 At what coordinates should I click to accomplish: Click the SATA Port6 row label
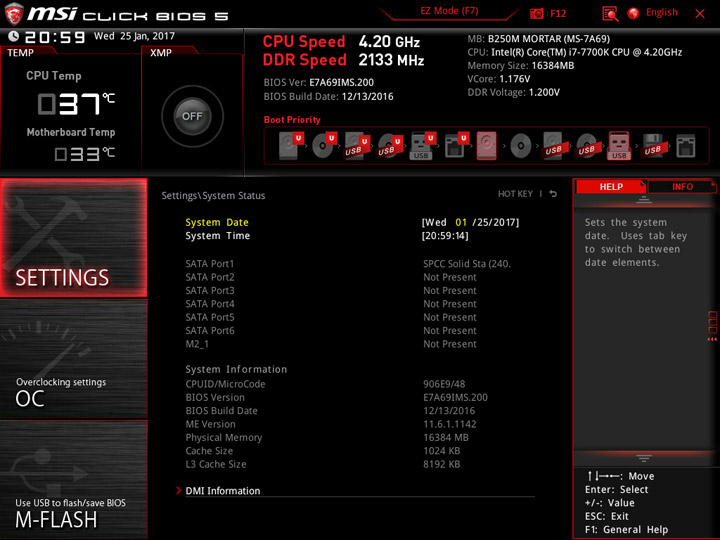(210, 331)
